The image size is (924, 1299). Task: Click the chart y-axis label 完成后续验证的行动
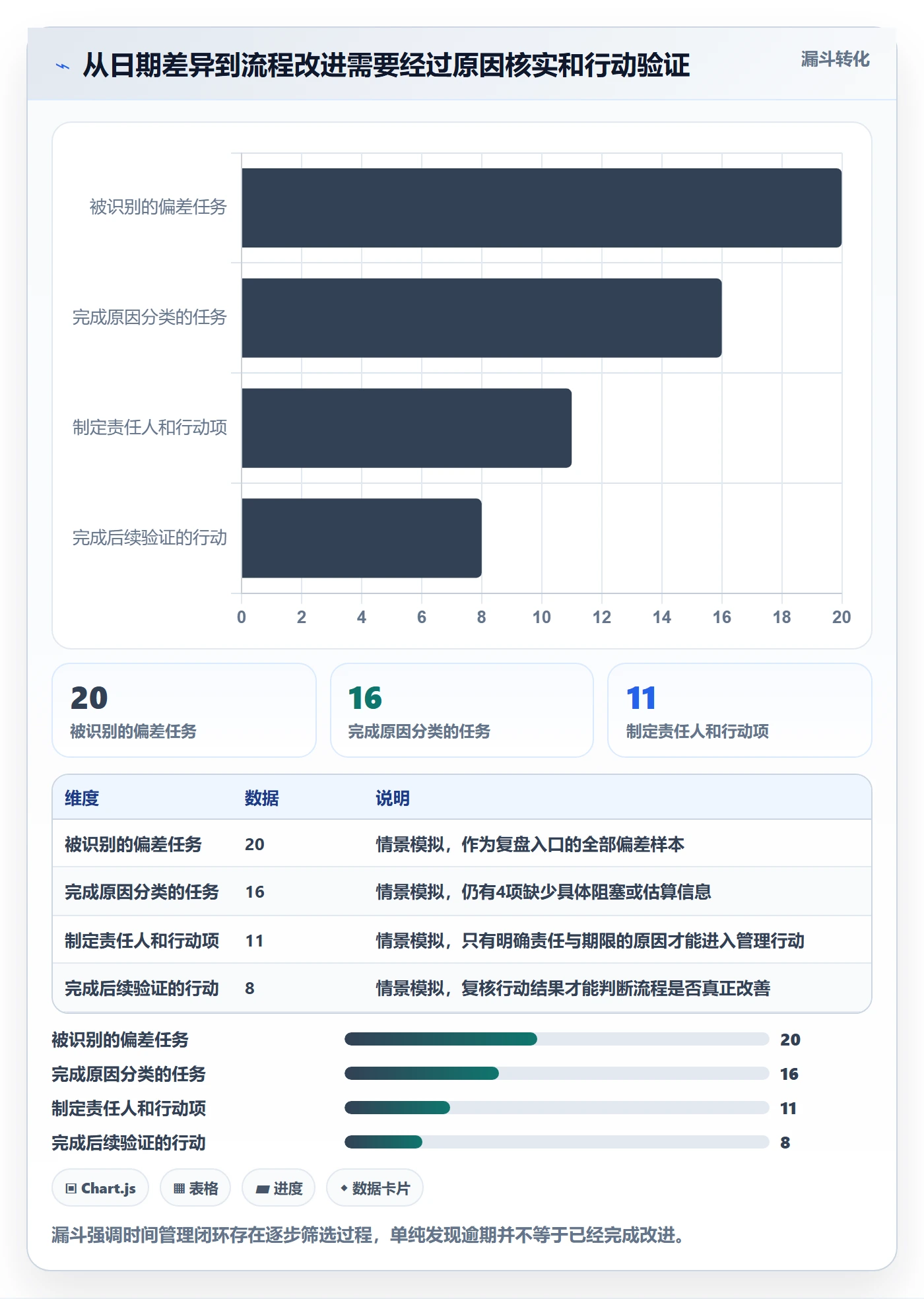[150, 538]
